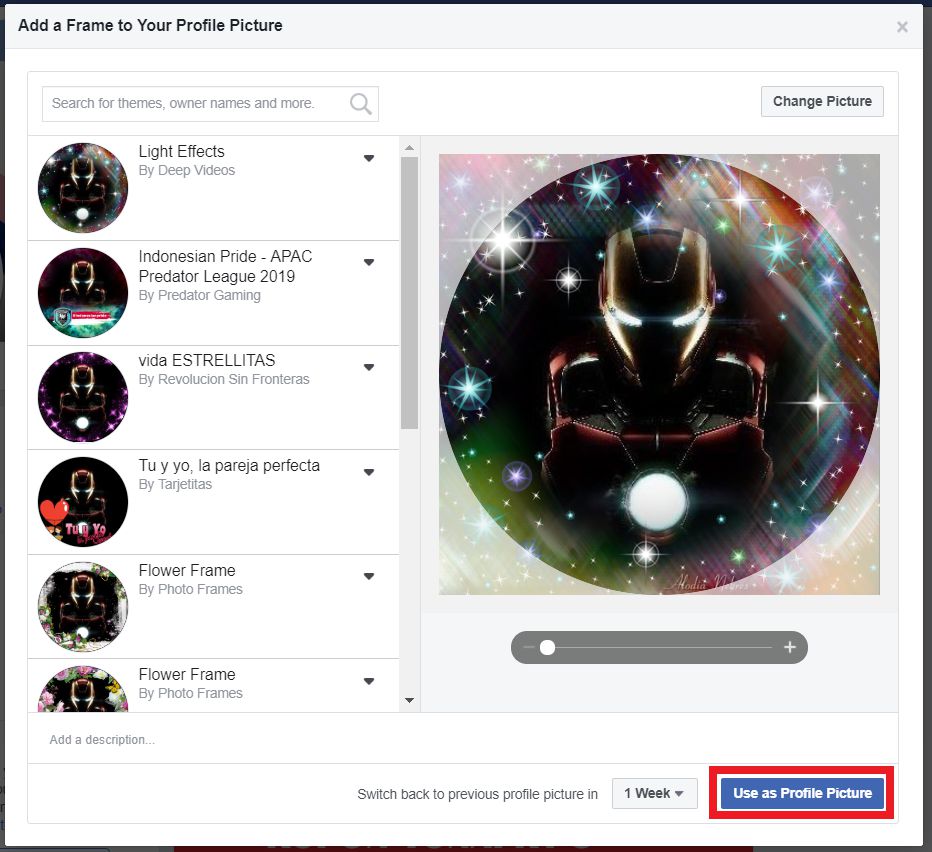Screen dimensions: 932x852
Task: Close the Add a Frame dialog
Action: tap(902, 27)
